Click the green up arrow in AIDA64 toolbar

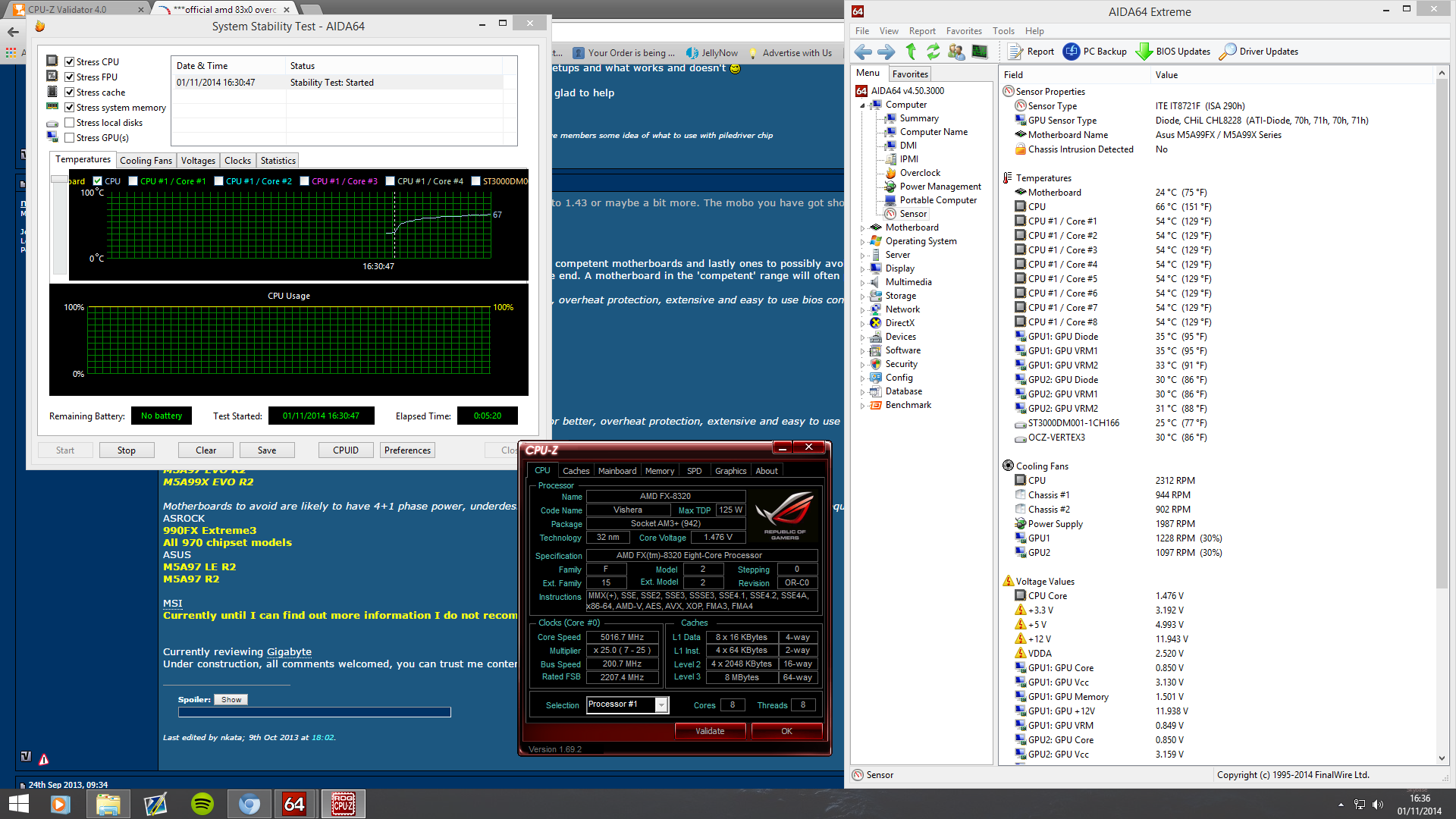coord(911,52)
